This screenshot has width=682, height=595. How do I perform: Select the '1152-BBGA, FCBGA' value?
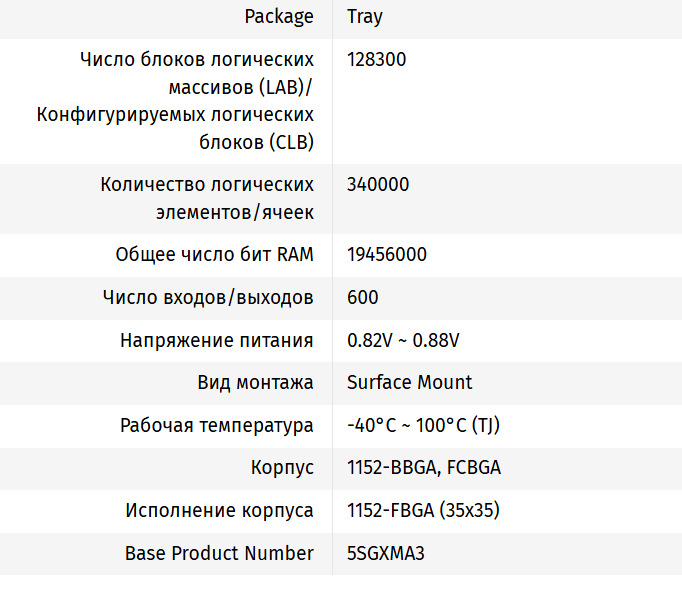click(x=424, y=468)
